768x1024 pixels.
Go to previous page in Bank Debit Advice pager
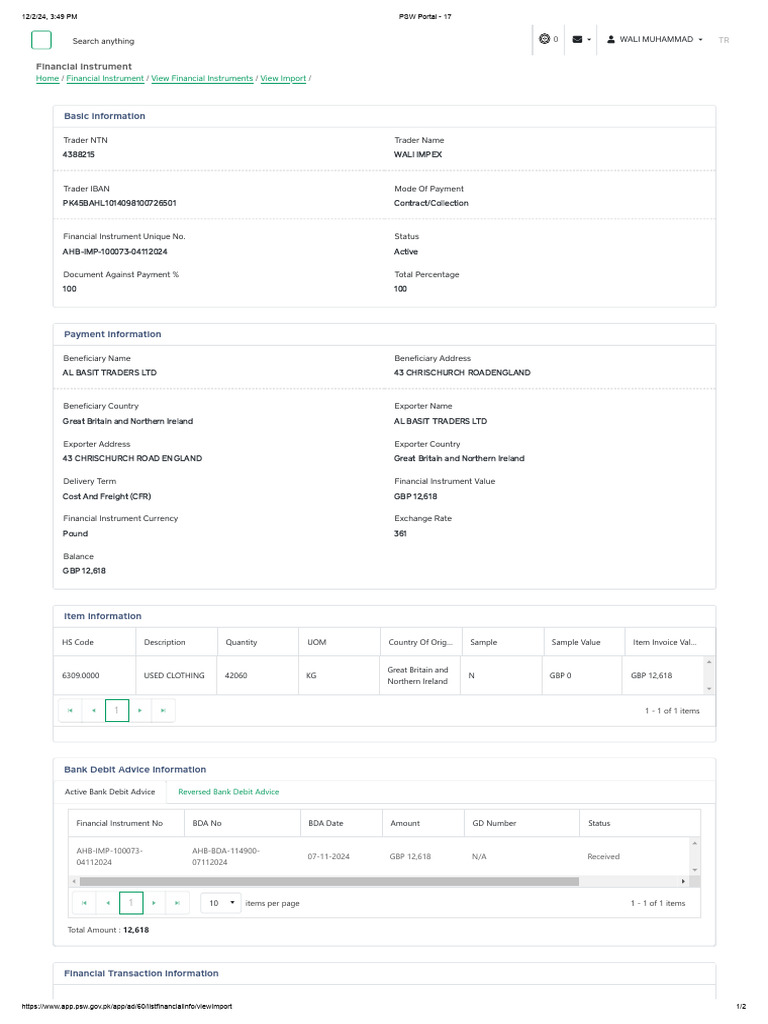[108, 903]
